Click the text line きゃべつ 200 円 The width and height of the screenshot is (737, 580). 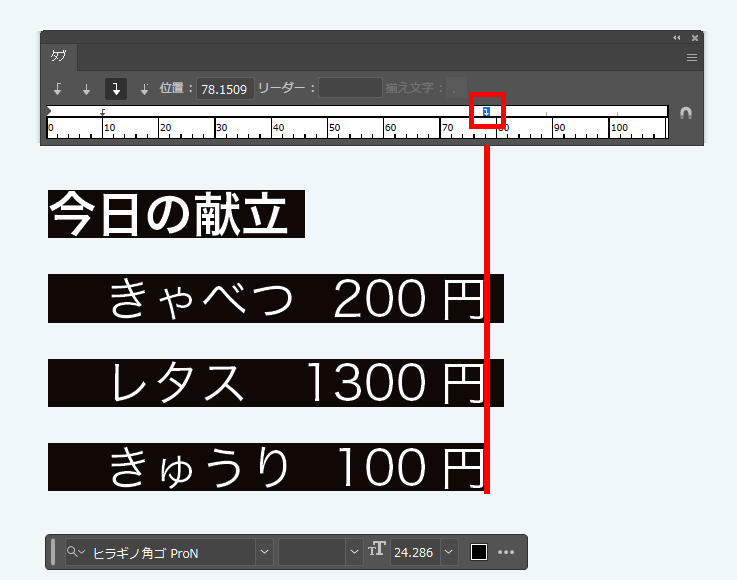coord(276,298)
